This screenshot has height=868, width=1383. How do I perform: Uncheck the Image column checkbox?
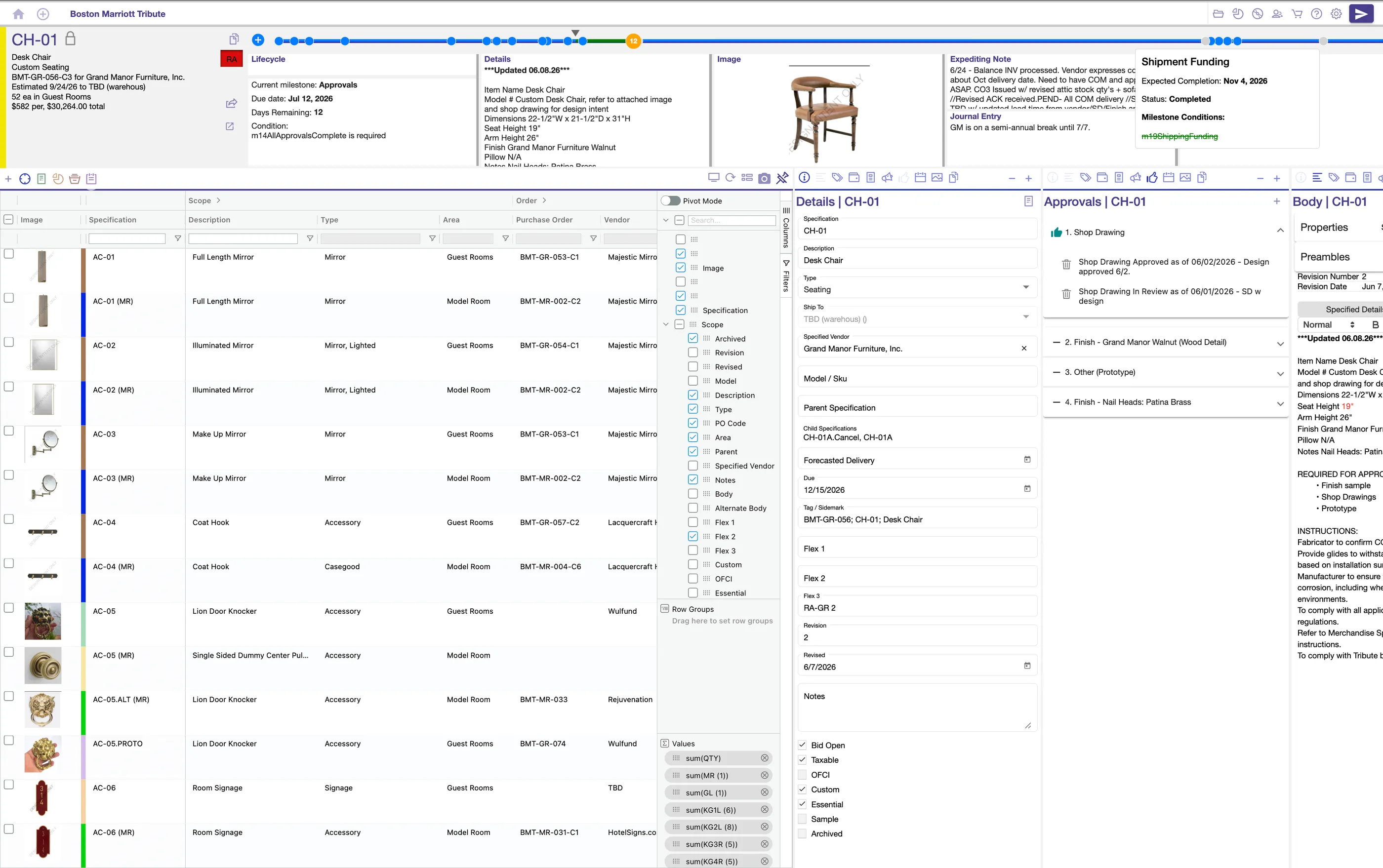[681, 268]
